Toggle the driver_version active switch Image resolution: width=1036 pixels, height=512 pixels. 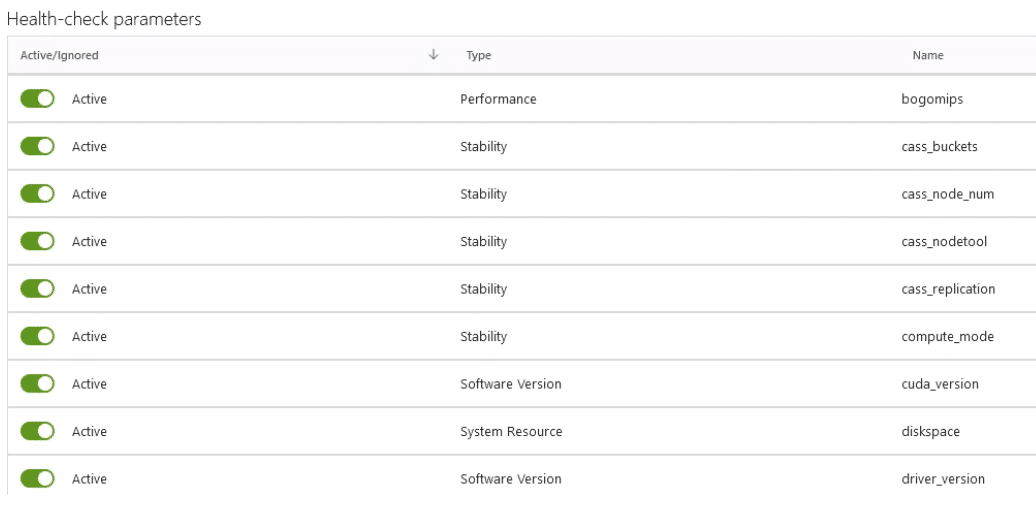(x=37, y=479)
